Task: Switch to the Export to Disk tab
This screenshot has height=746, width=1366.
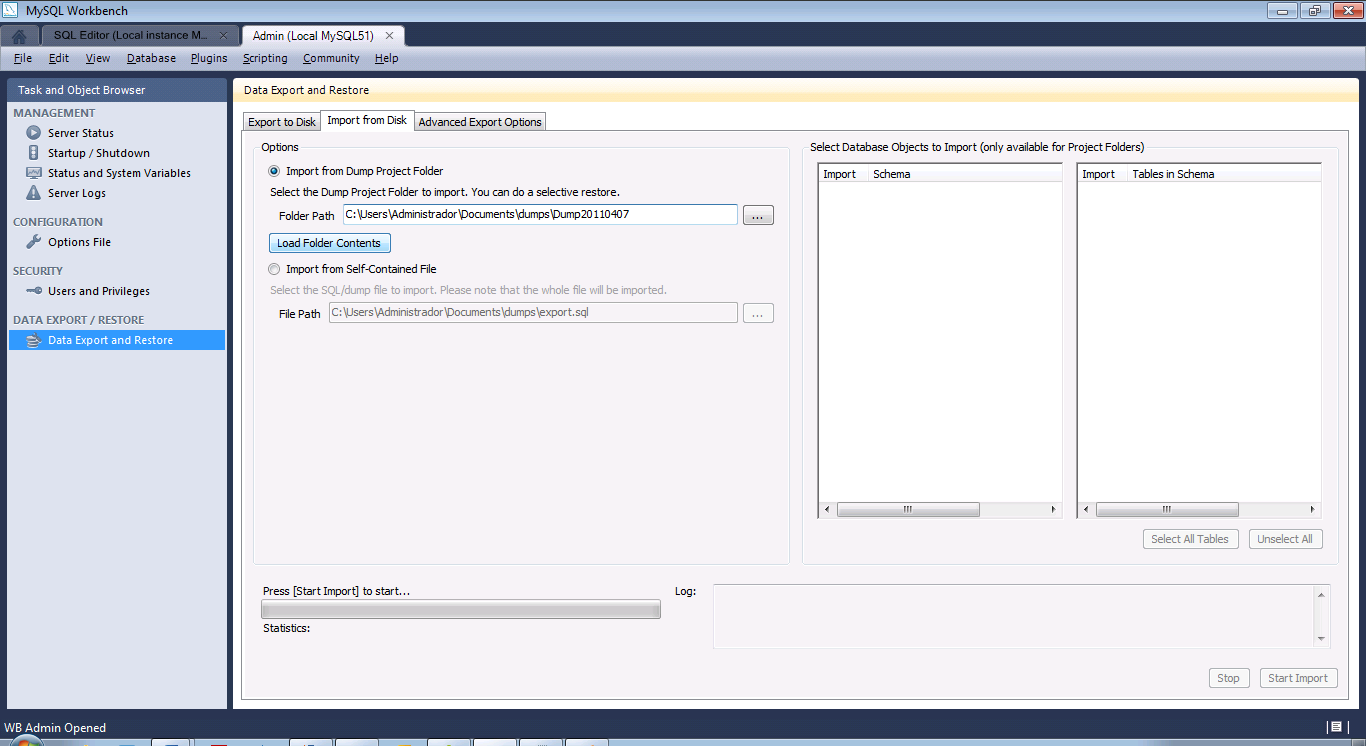Action: pyautogui.click(x=281, y=122)
